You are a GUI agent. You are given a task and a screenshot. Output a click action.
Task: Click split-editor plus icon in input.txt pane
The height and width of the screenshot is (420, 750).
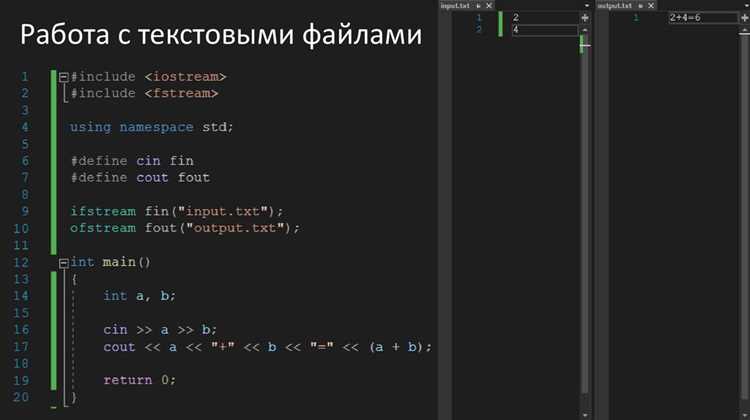pos(585,18)
